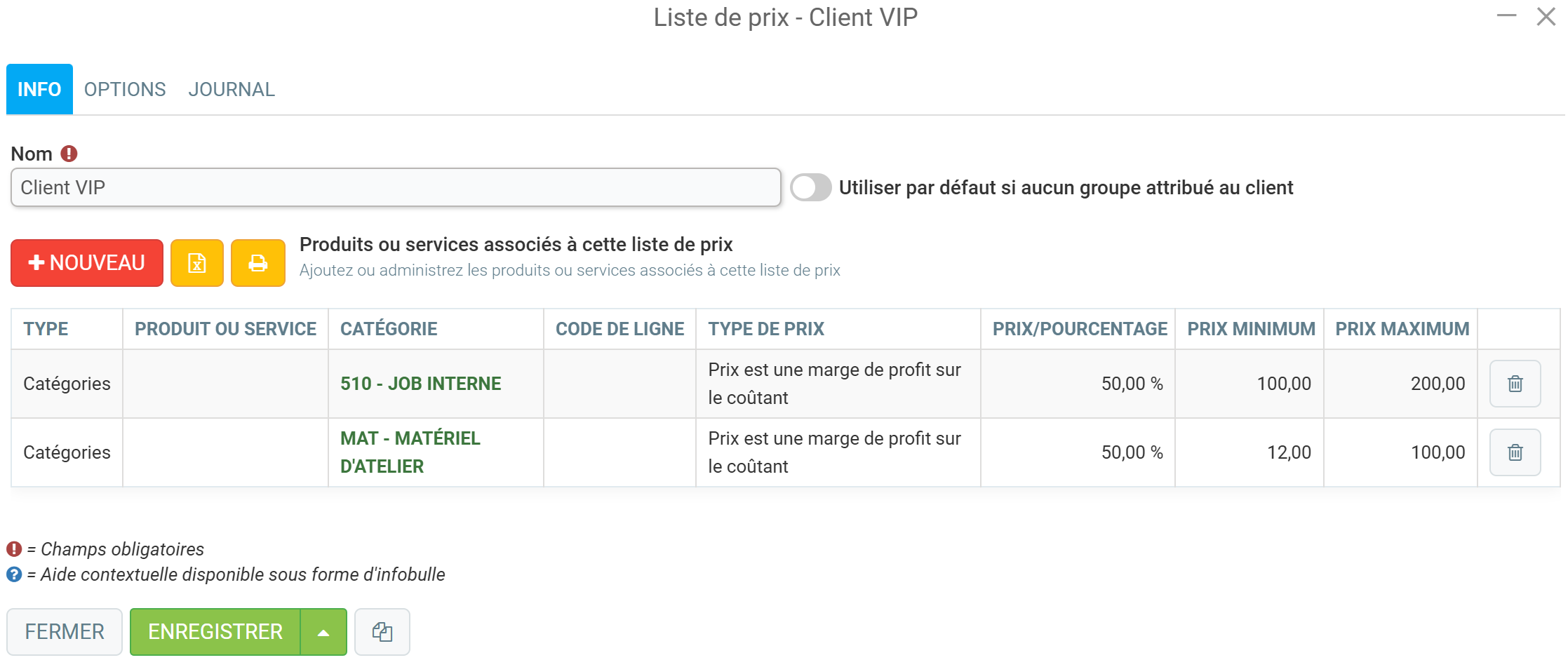Screen dimensions: 1568x660
Task: Expand the ENREGISTRER dropdown arrow
Action: pyautogui.click(x=323, y=632)
